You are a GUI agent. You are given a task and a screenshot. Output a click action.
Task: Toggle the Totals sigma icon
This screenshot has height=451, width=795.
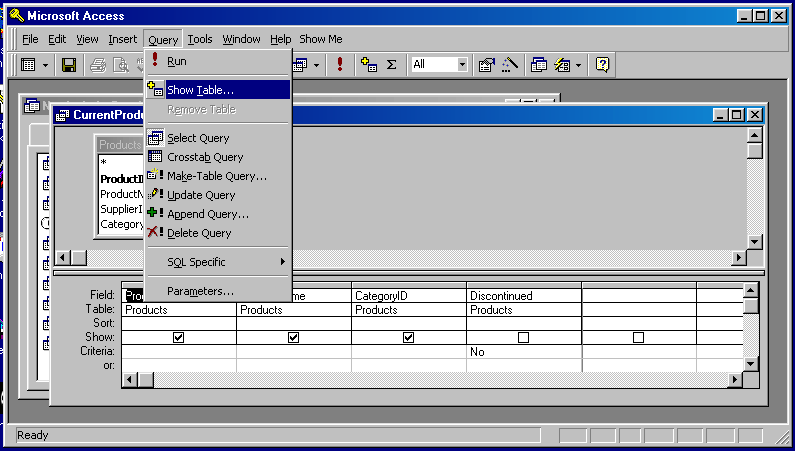tap(391, 64)
